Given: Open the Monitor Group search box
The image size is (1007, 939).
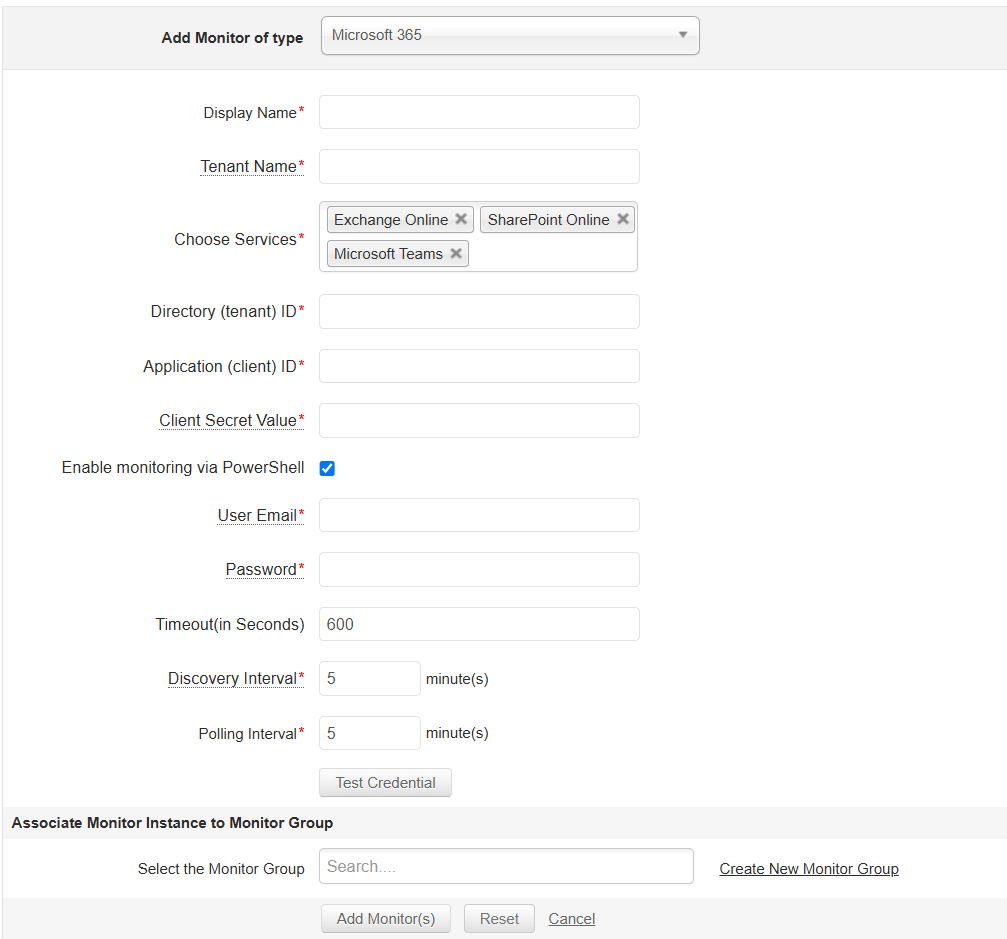Looking at the screenshot, I should pos(506,867).
